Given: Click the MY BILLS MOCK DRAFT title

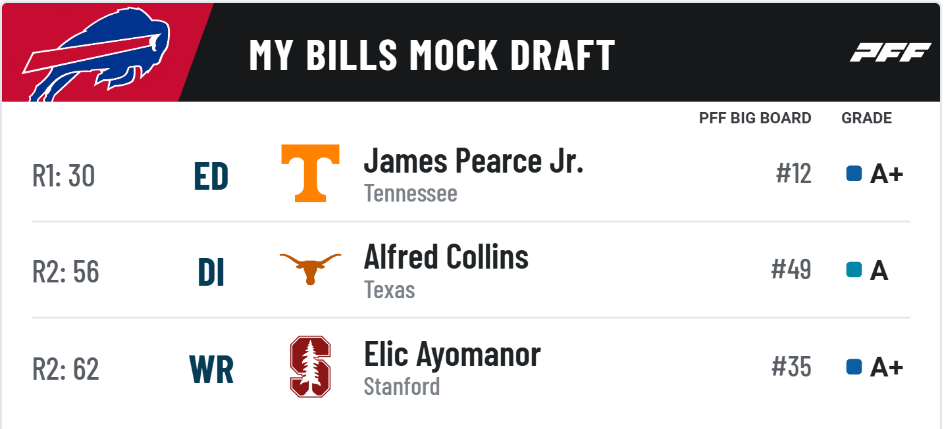Looking at the screenshot, I should 432,54.
